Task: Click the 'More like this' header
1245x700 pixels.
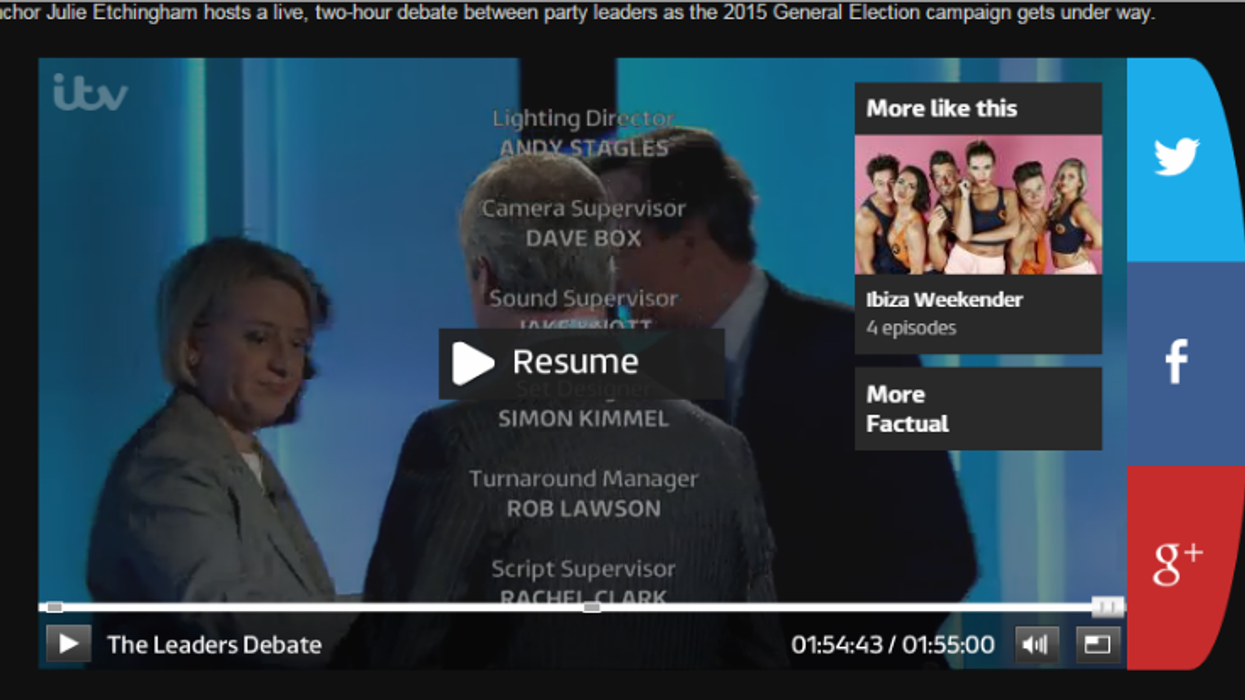Action: click(941, 109)
